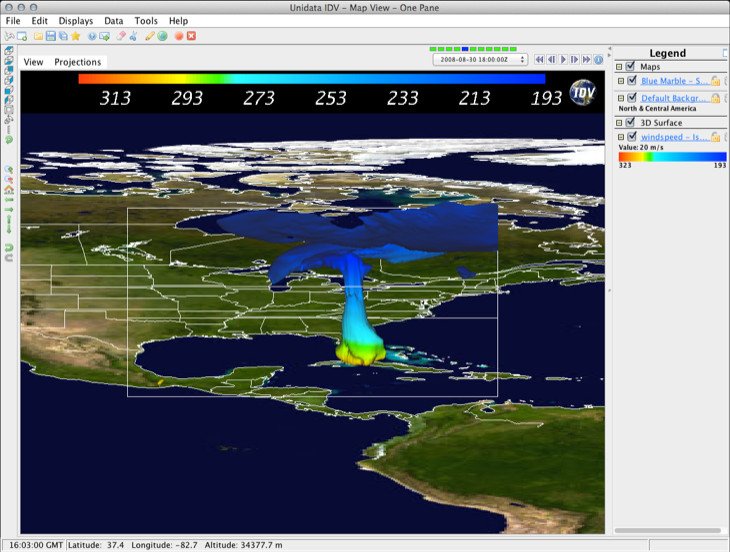Click the pencil edit icon in toolbar
Viewport: 730px width, 552px height.
click(149, 36)
